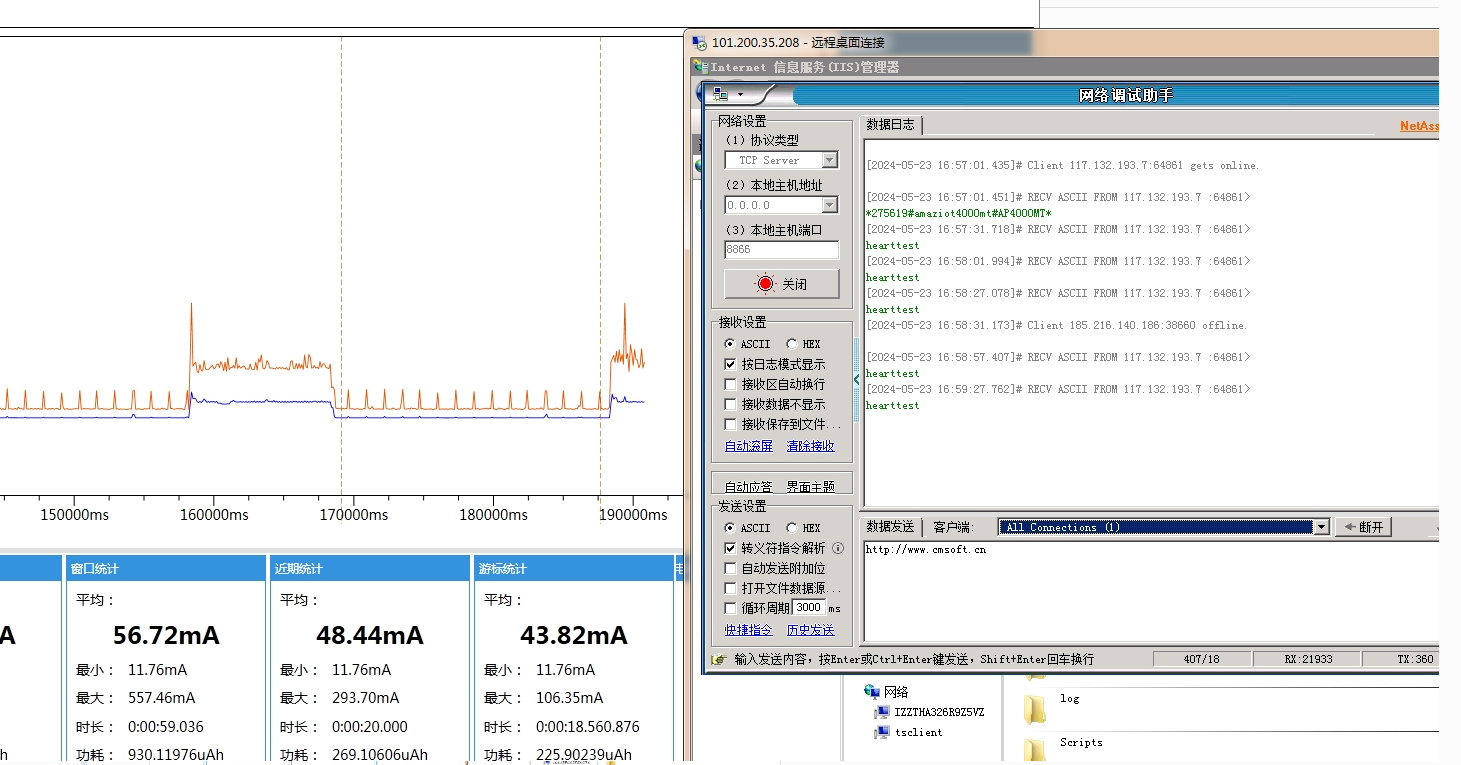Select ASCII receive mode radio button
This screenshot has width=1461, height=765.
tap(730, 344)
